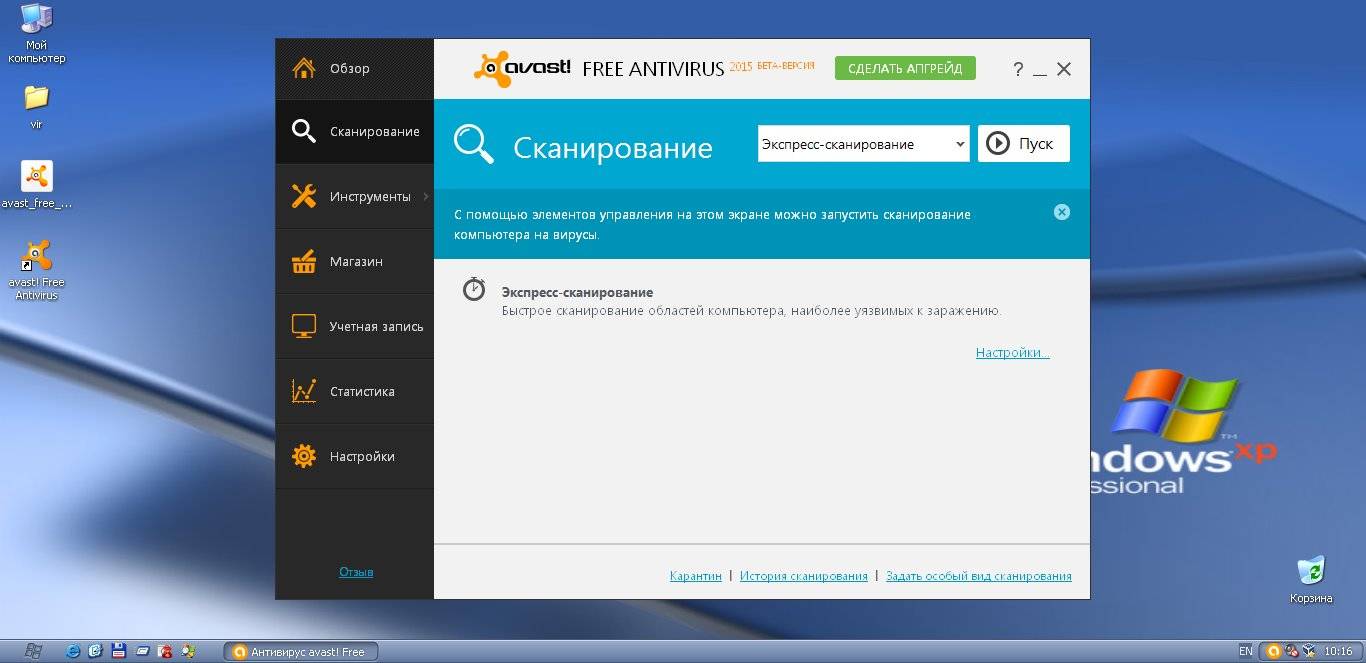
Task: Select the Сканирование menu item
Action: [x=355, y=131]
